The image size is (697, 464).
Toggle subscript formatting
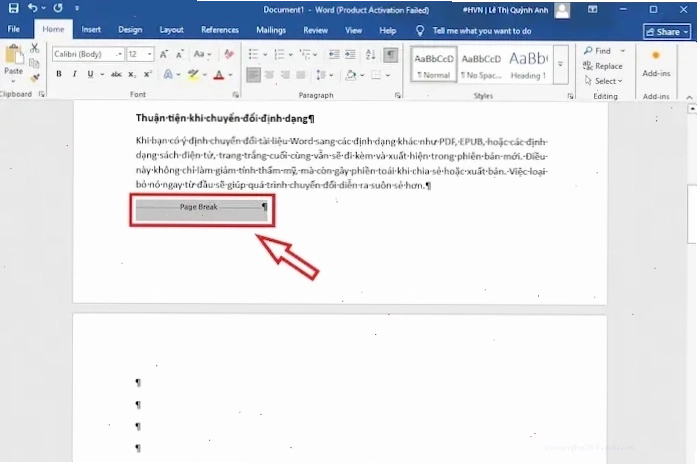point(132,74)
